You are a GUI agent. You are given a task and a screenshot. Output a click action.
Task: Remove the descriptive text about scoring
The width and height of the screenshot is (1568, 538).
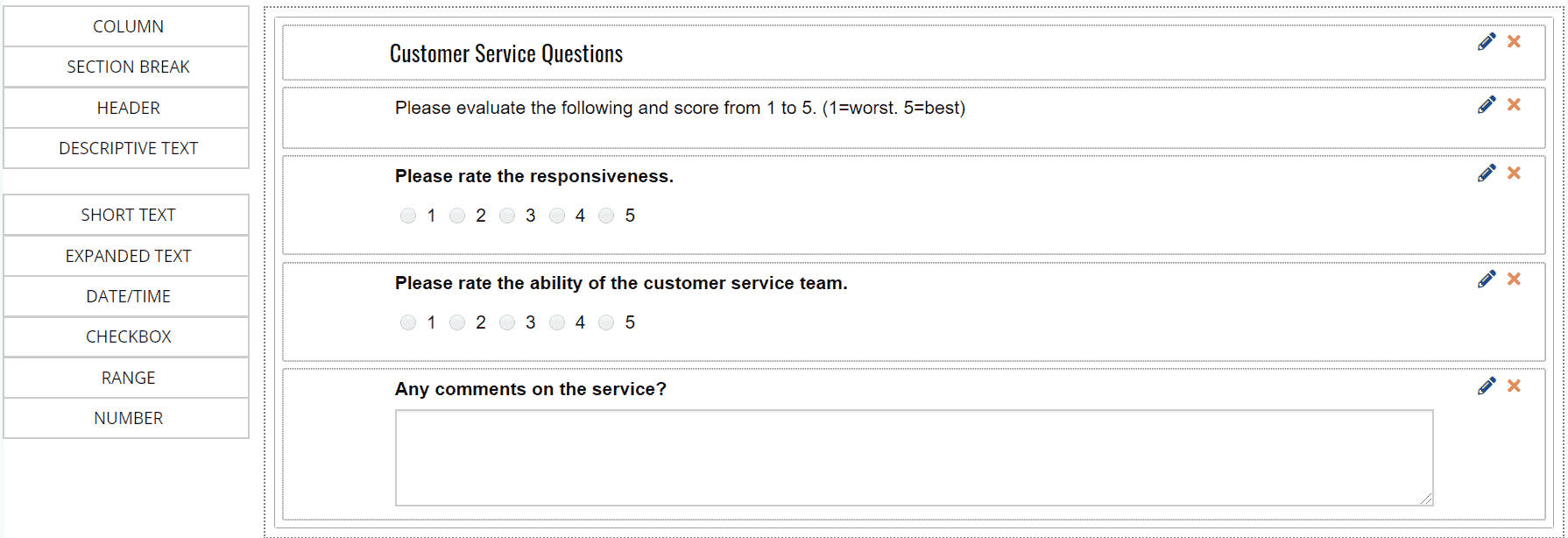pyautogui.click(x=1514, y=105)
